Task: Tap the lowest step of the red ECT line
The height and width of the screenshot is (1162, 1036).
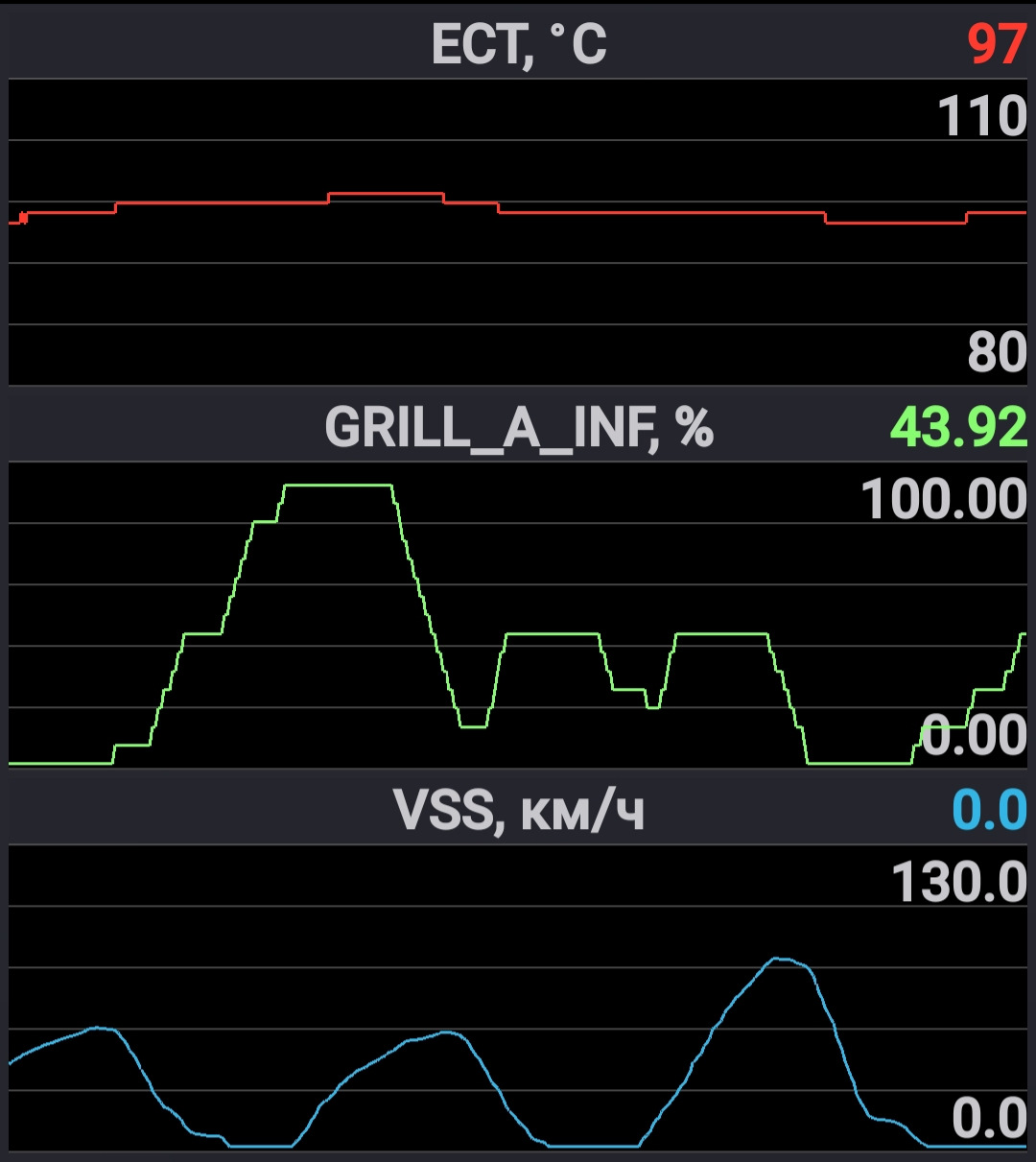Action: point(895,223)
